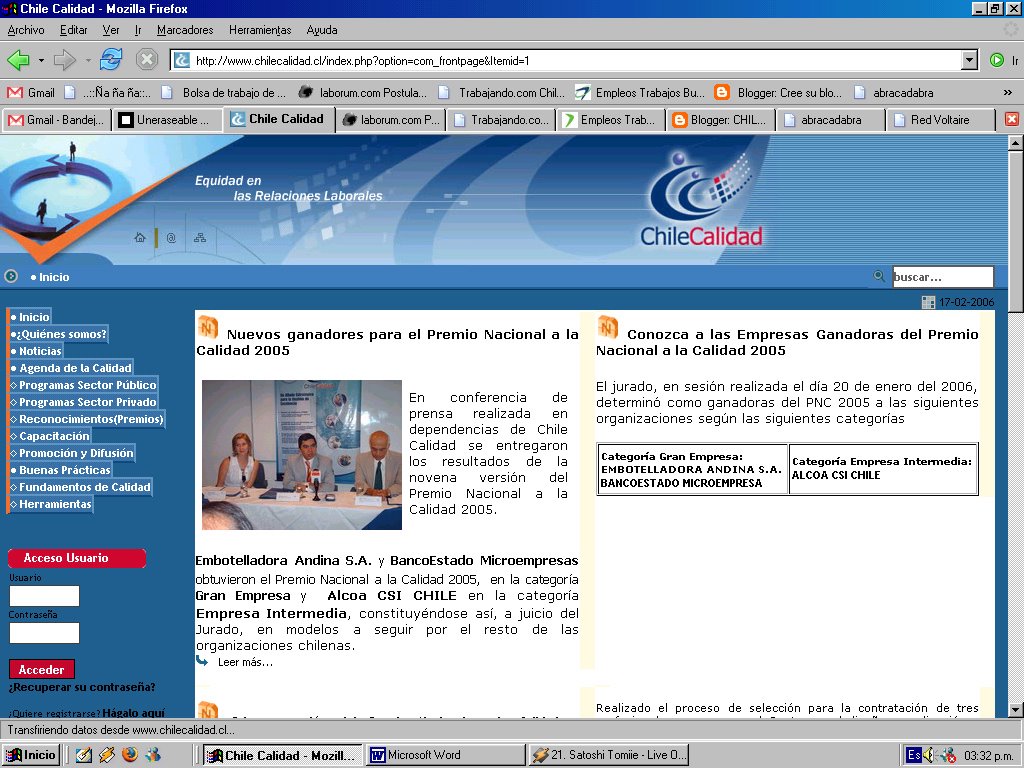This screenshot has height=768, width=1024.
Task: Click the home icon in the site header
Action: pos(140,238)
